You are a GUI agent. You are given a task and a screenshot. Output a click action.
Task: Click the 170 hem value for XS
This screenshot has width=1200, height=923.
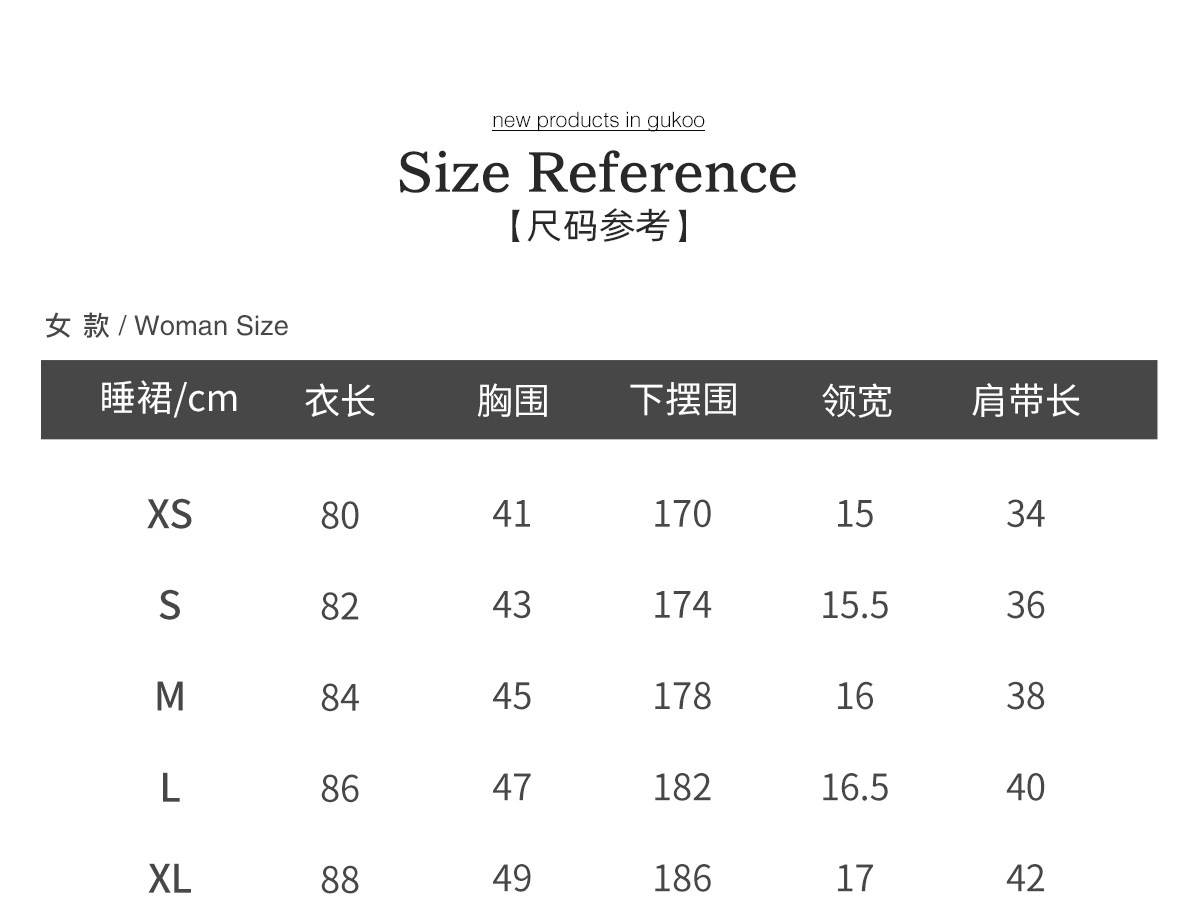point(682,514)
